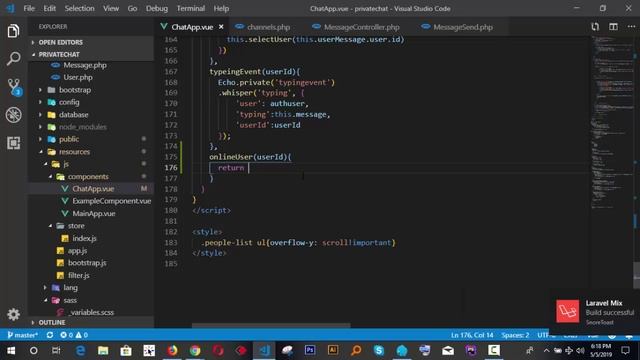Launch Microsoft Edge from the taskbar
640x360 pixels.
[80, 351]
